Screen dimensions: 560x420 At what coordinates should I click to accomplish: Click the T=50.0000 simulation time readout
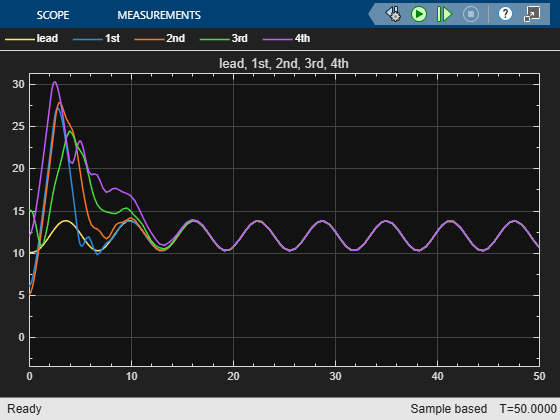(x=528, y=409)
